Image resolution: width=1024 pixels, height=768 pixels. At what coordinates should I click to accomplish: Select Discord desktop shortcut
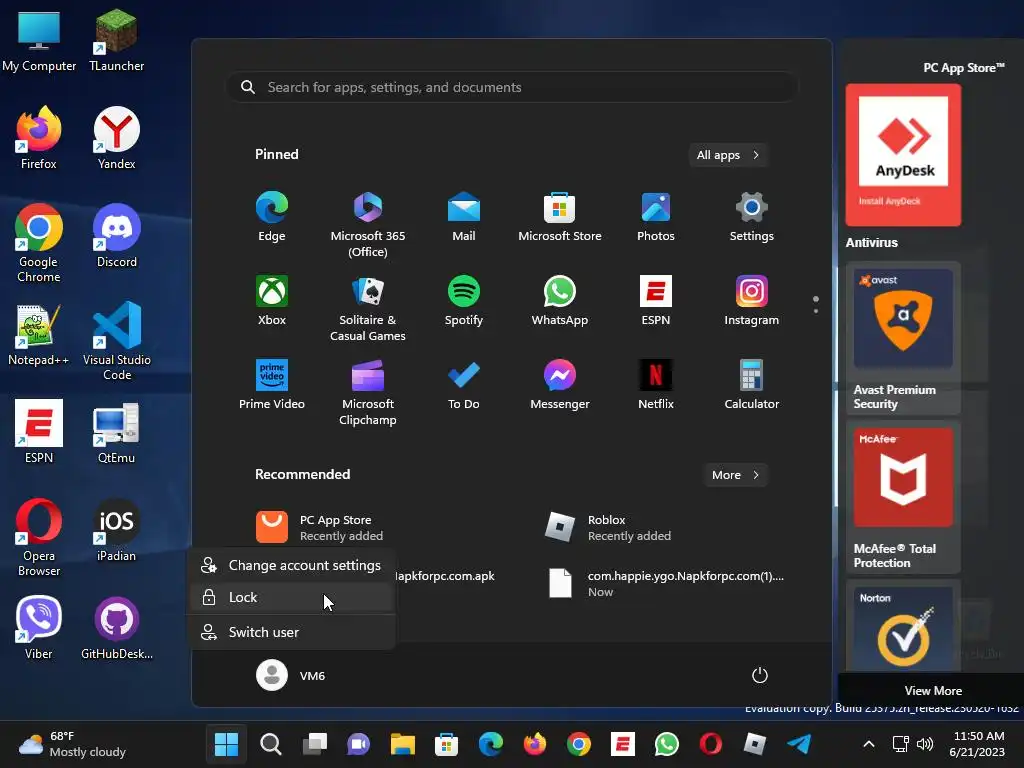pyautogui.click(x=116, y=236)
